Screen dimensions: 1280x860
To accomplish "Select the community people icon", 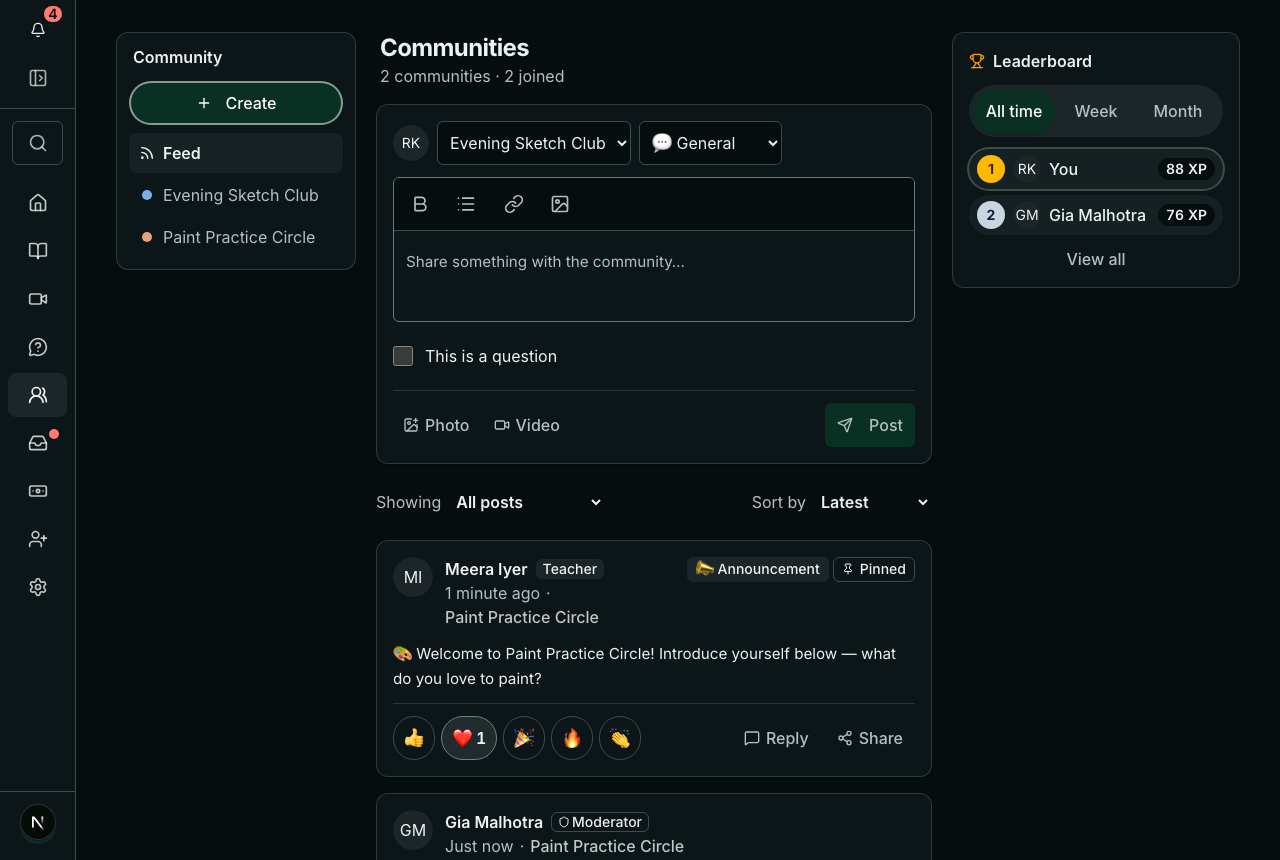I will tap(38, 395).
